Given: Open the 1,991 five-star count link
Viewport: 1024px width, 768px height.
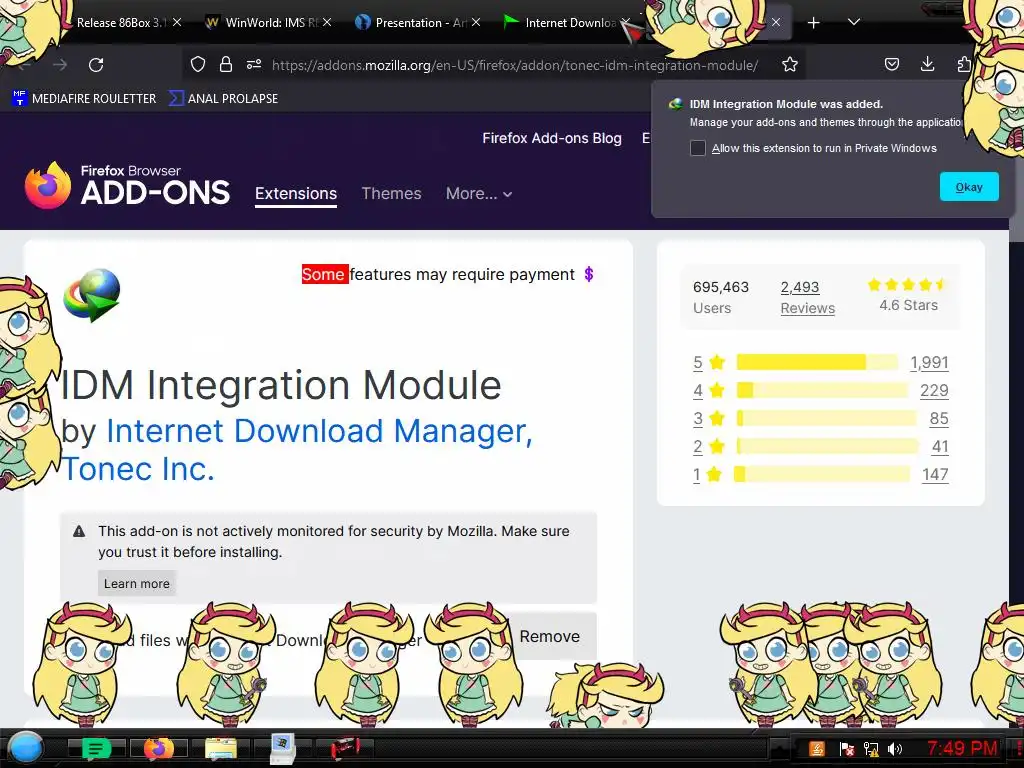Looking at the screenshot, I should [x=929, y=362].
